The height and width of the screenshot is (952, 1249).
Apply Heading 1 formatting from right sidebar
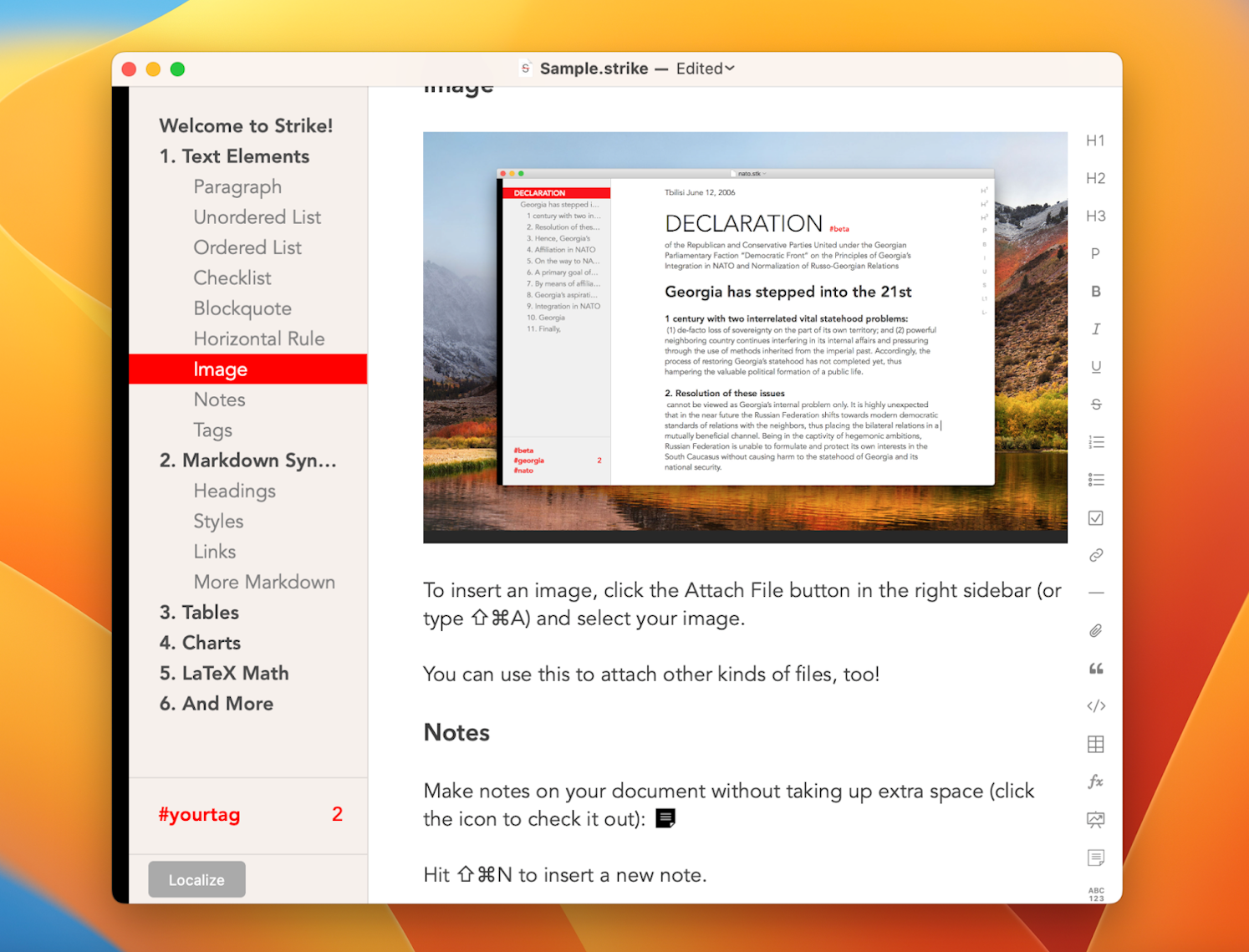[x=1095, y=140]
